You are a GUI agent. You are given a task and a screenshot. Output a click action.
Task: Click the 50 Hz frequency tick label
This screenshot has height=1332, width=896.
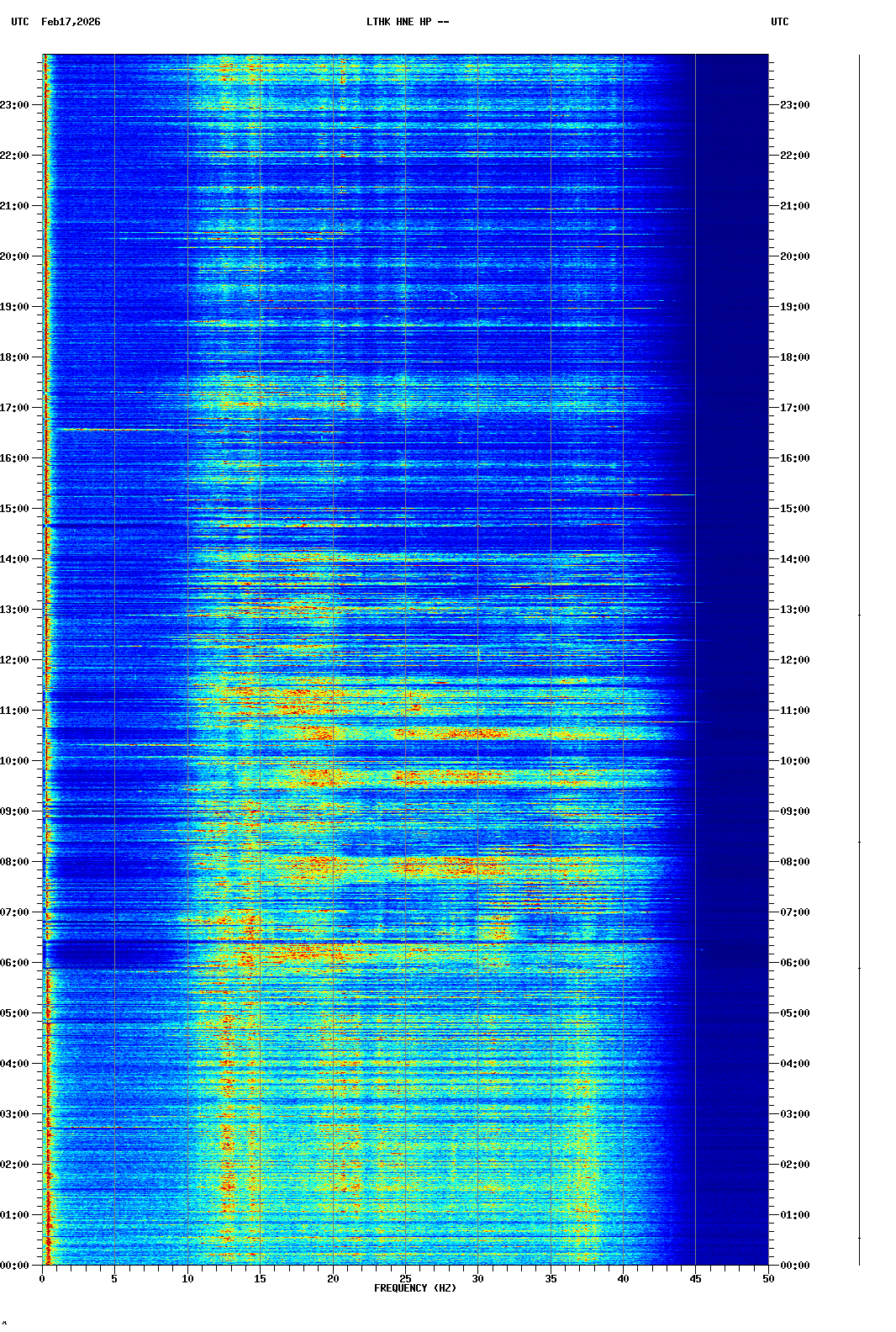[x=768, y=1279]
